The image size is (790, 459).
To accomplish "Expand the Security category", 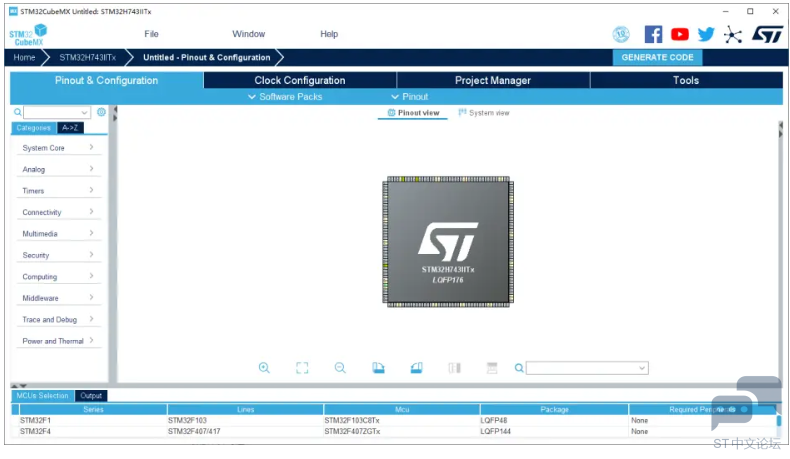I will point(58,255).
